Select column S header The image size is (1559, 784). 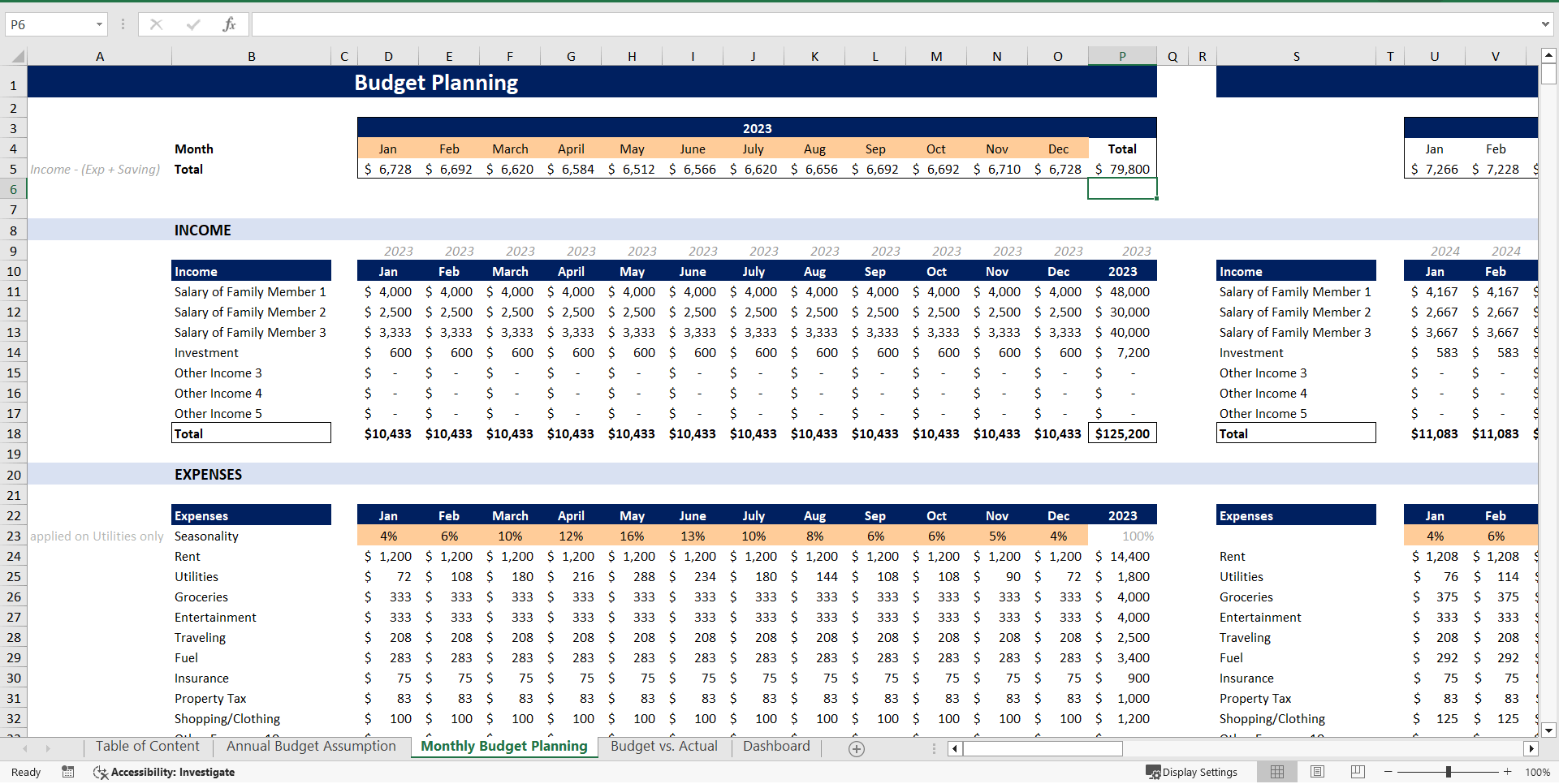[x=1297, y=56]
